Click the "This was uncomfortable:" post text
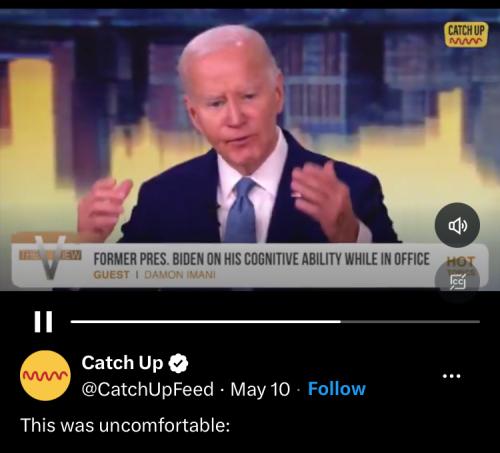500x453 pixels. (125, 425)
